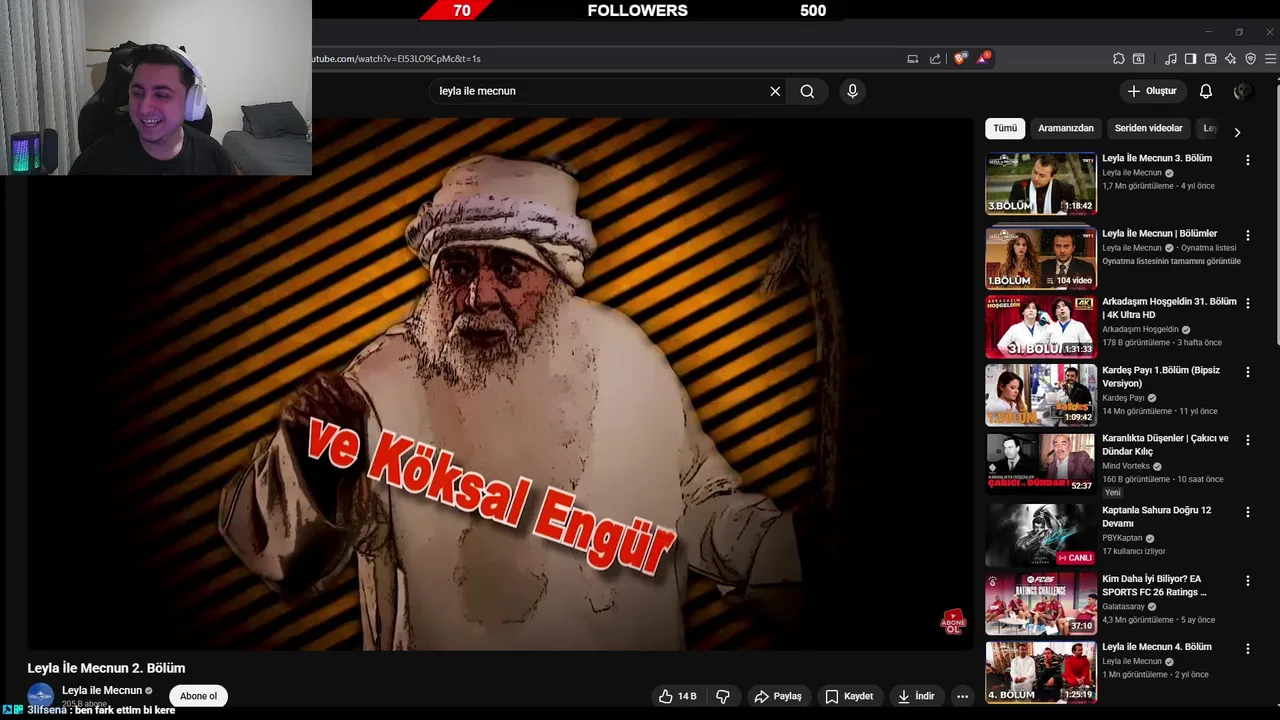
Task: Open the Kardeş Payı 1.Bölüm thumbnail
Action: pos(1041,395)
